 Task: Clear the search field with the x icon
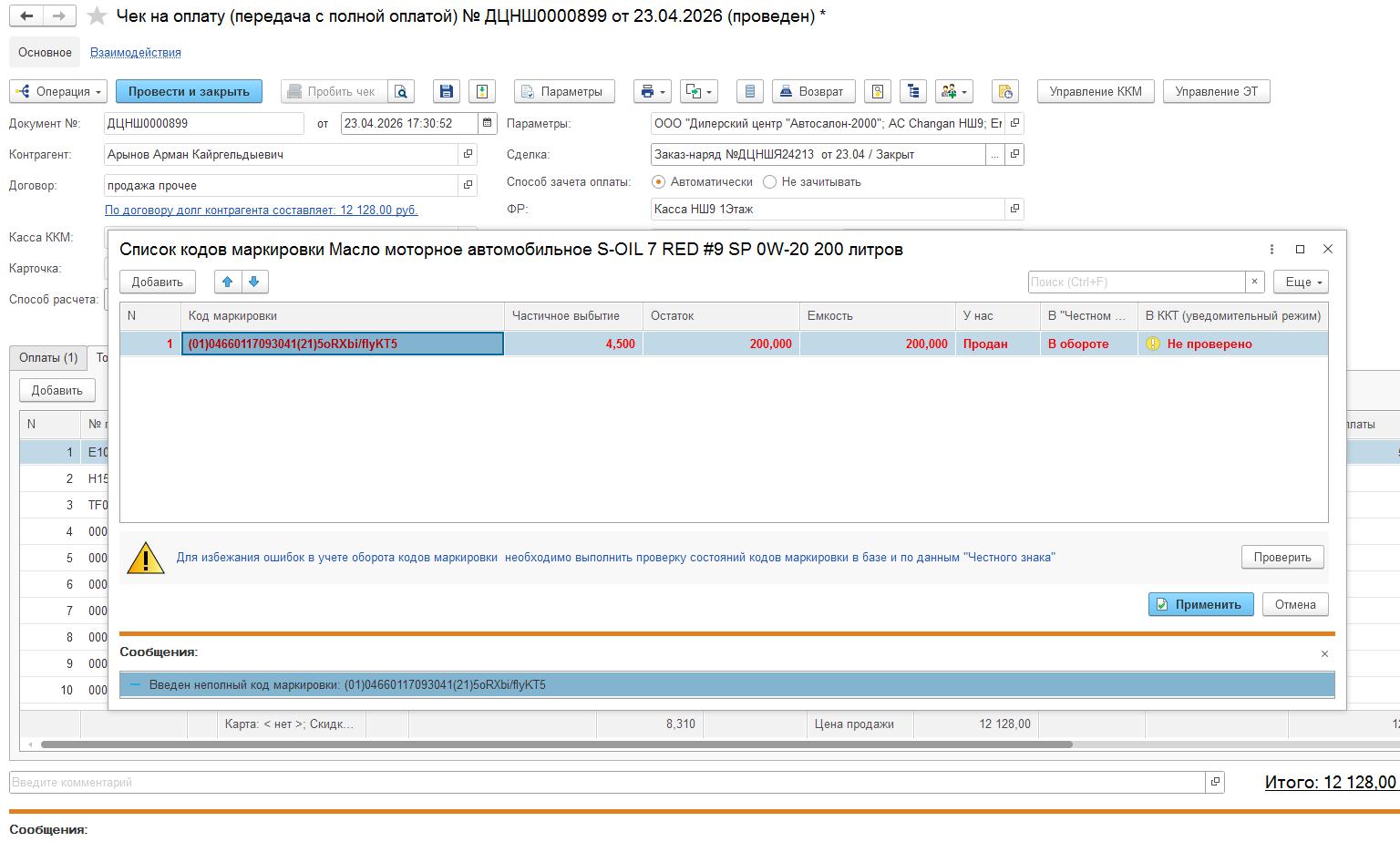[x=1254, y=282]
